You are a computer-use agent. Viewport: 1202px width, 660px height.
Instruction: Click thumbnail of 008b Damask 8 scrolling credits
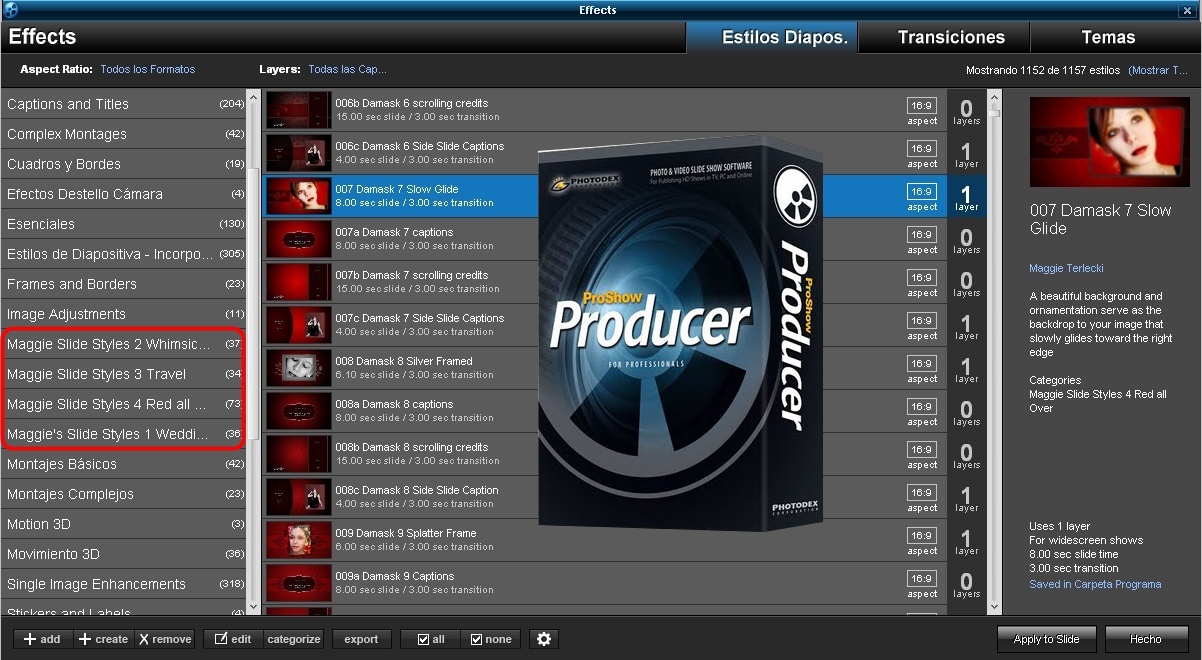pos(298,454)
